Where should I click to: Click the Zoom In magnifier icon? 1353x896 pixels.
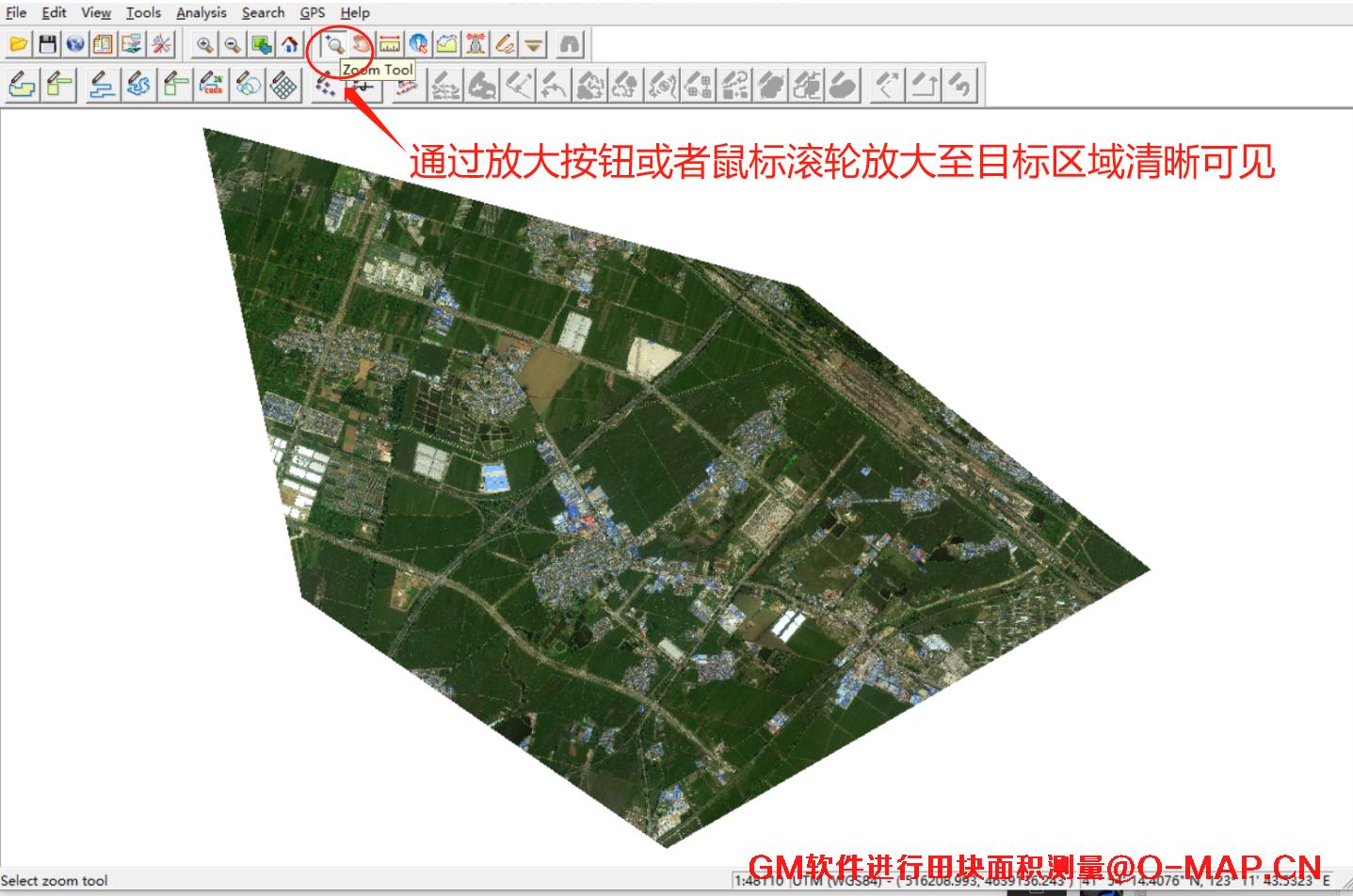(204, 44)
